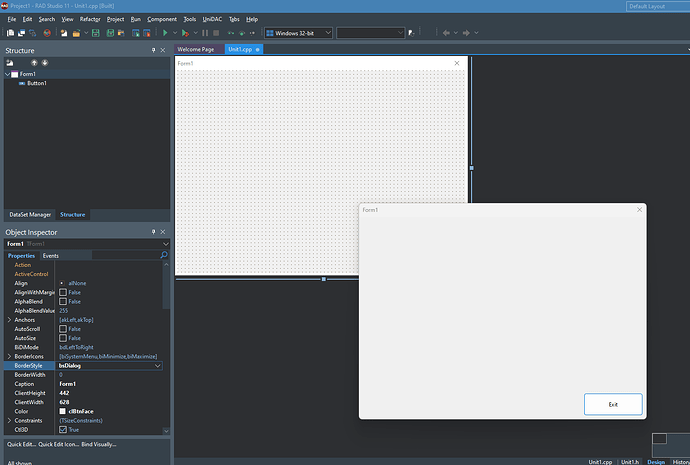Close the Structure panel
The image size is (690, 465).
coord(163,50)
